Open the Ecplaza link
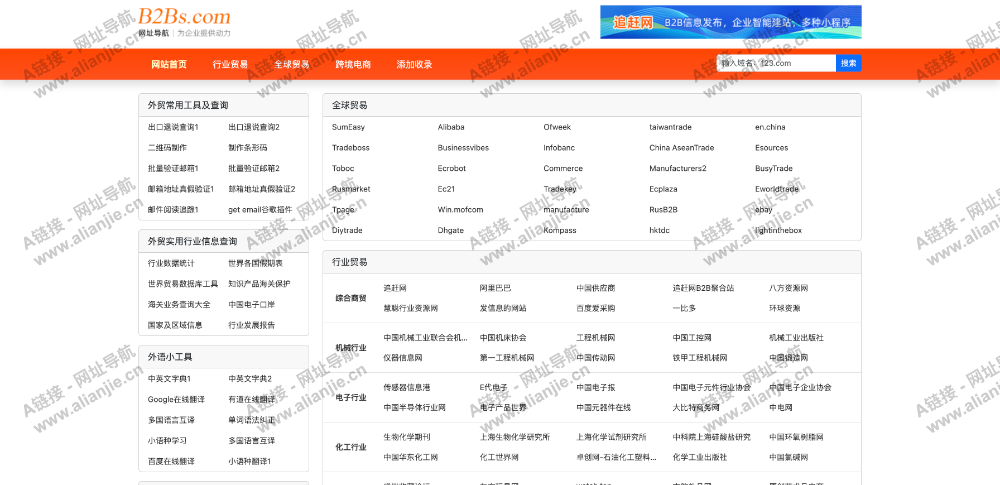The height and width of the screenshot is (485, 1000). coord(663,189)
